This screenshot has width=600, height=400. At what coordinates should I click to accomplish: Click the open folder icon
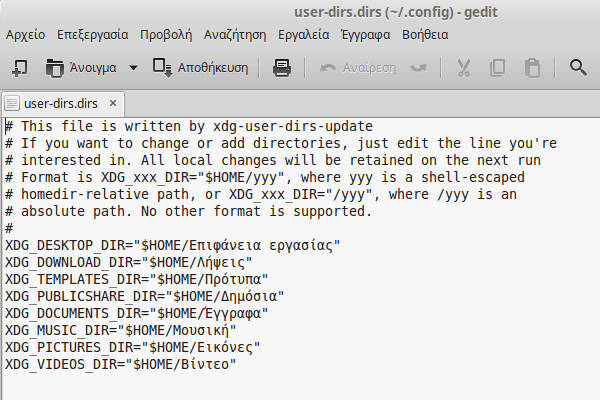pos(55,68)
